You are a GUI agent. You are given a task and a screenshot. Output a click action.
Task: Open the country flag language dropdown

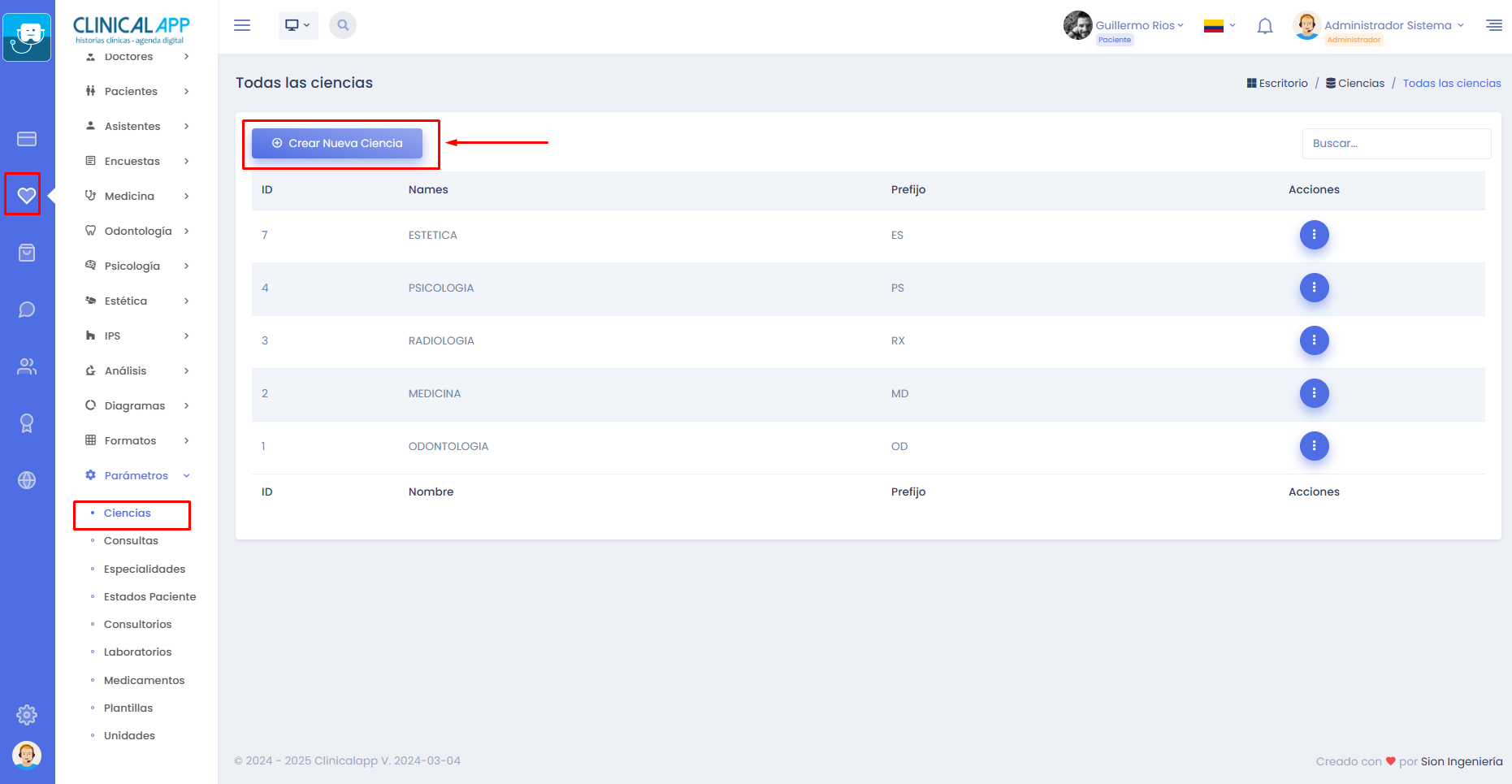point(1219,26)
